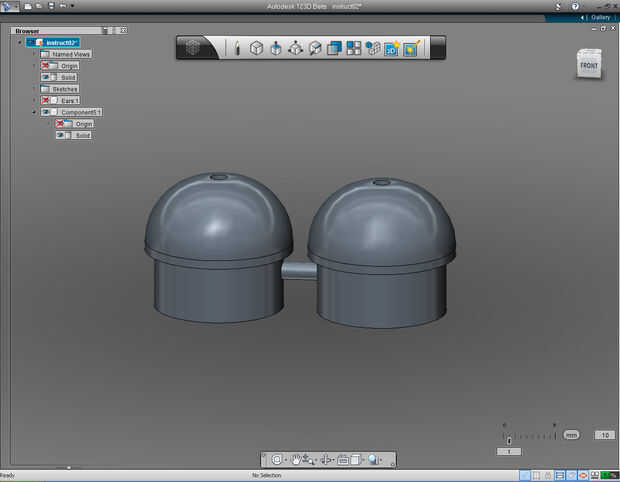Viewport: 620px width, 482px height.
Task: Click the Pattern tool grid icon
Action: (x=354, y=47)
